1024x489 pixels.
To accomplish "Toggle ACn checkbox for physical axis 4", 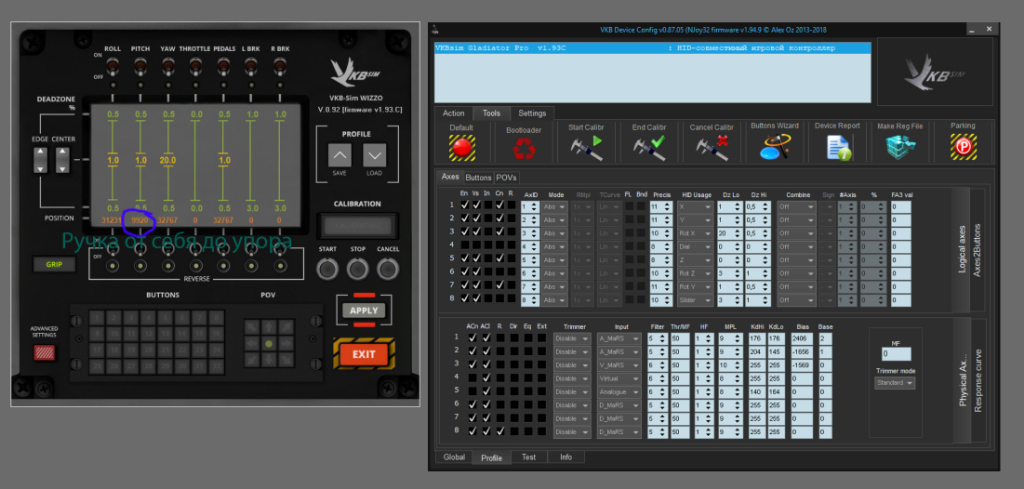I will click(472, 377).
